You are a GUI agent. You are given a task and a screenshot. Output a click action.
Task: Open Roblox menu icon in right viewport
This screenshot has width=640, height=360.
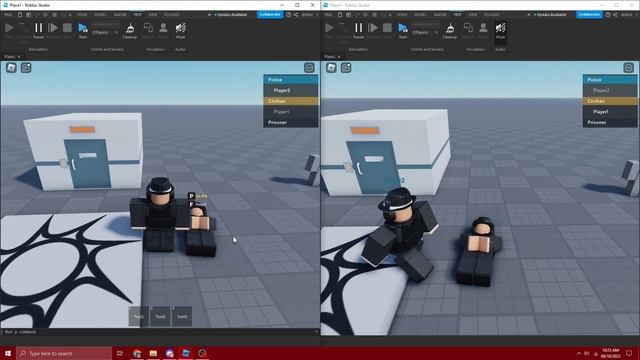[331, 68]
